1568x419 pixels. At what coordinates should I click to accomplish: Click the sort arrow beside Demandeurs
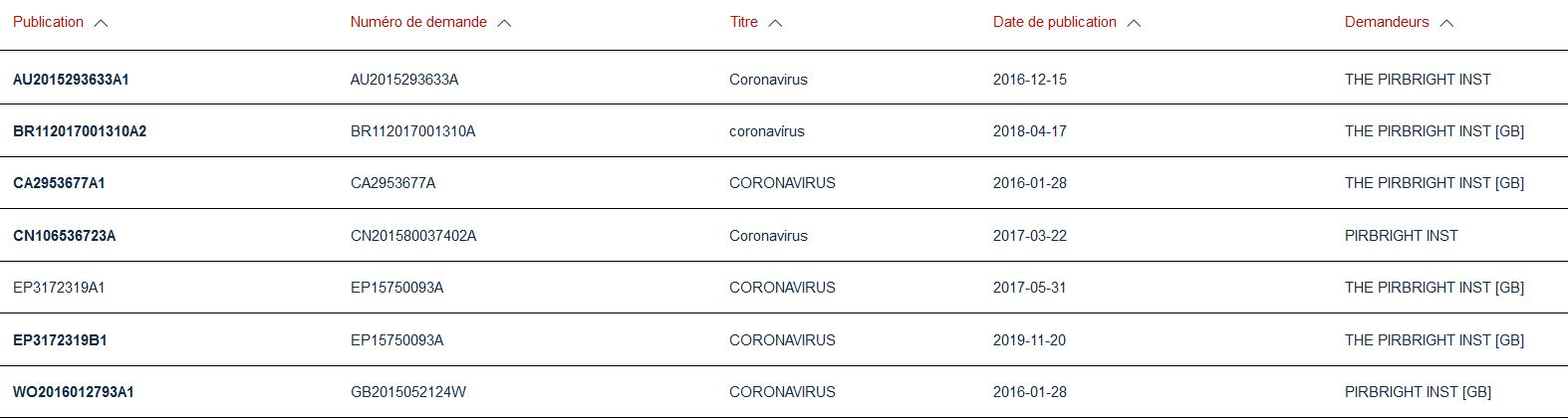coord(1446,23)
